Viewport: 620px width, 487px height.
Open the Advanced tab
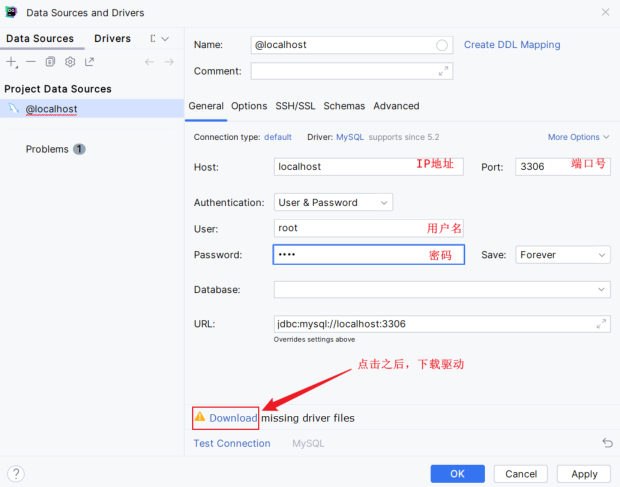[x=396, y=106]
